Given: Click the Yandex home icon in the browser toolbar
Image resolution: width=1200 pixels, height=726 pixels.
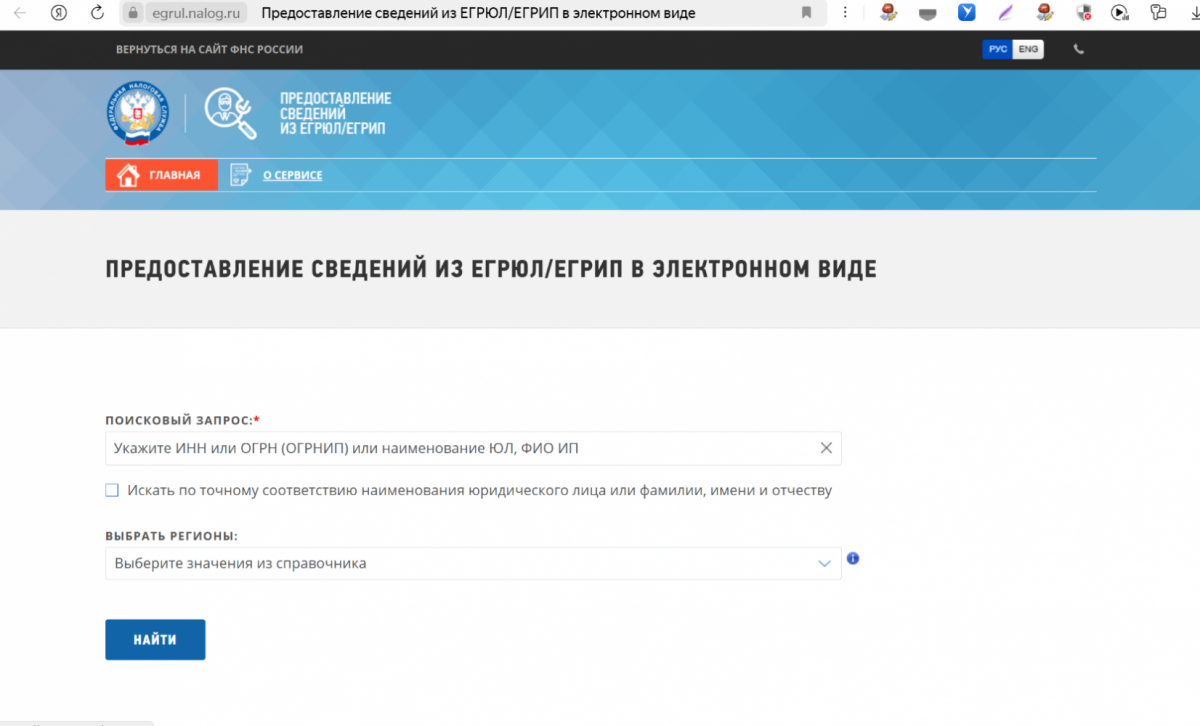Looking at the screenshot, I should (x=58, y=13).
